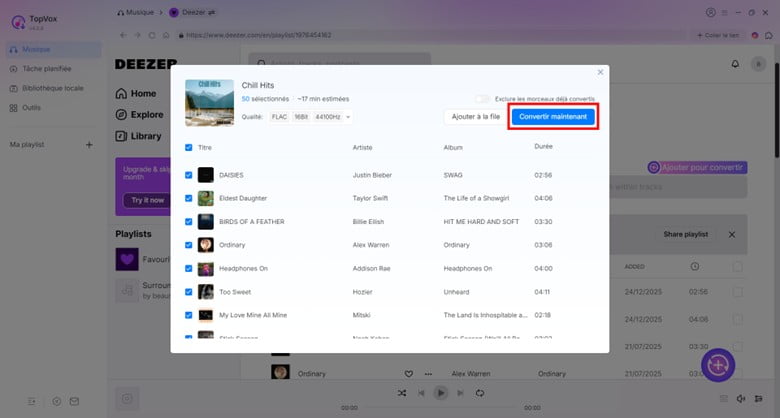
Task: Click the Musique breadcrumb
Action: point(135,12)
